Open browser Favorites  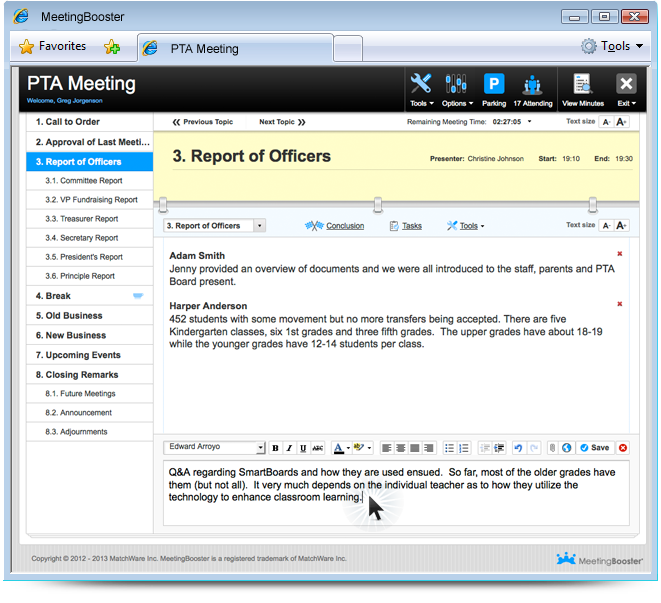53,46
